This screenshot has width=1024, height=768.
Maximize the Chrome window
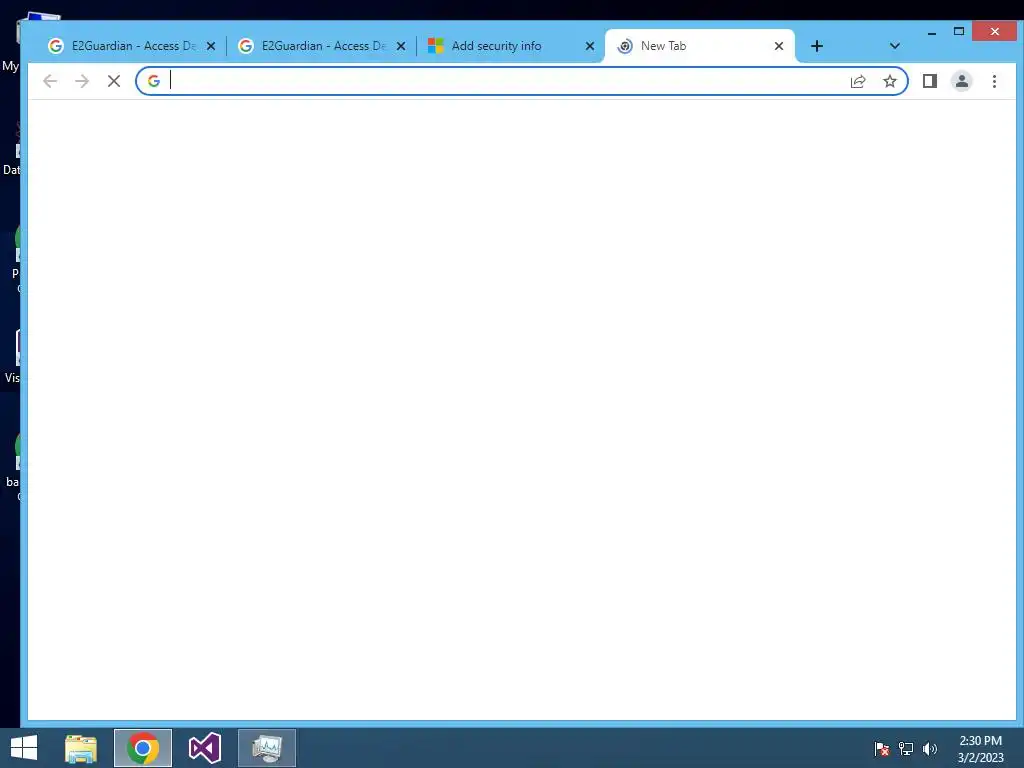tap(959, 31)
